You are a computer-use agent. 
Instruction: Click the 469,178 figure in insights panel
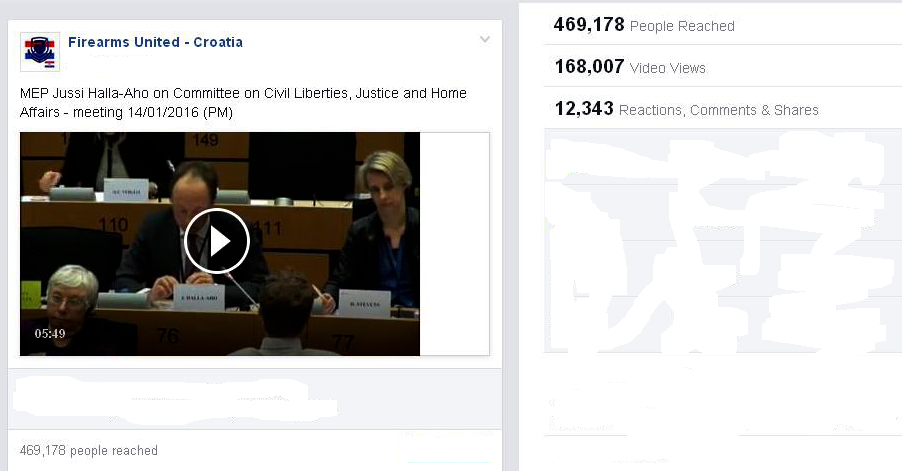click(588, 25)
